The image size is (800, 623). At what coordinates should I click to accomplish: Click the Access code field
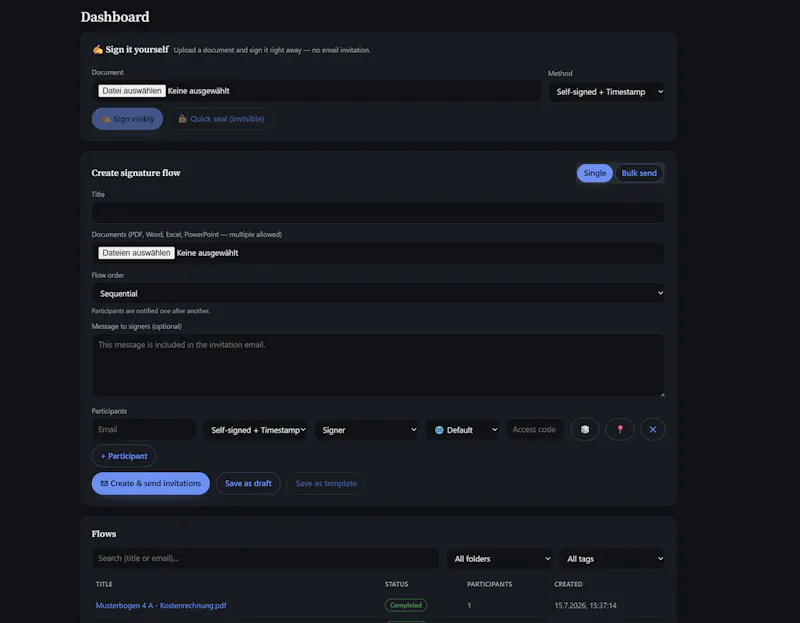click(x=534, y=430)
